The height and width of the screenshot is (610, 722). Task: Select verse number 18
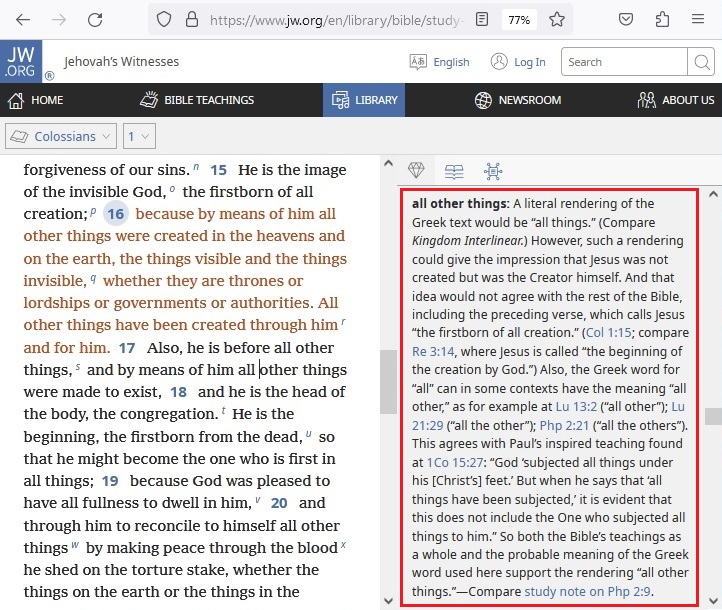[178, 392]
